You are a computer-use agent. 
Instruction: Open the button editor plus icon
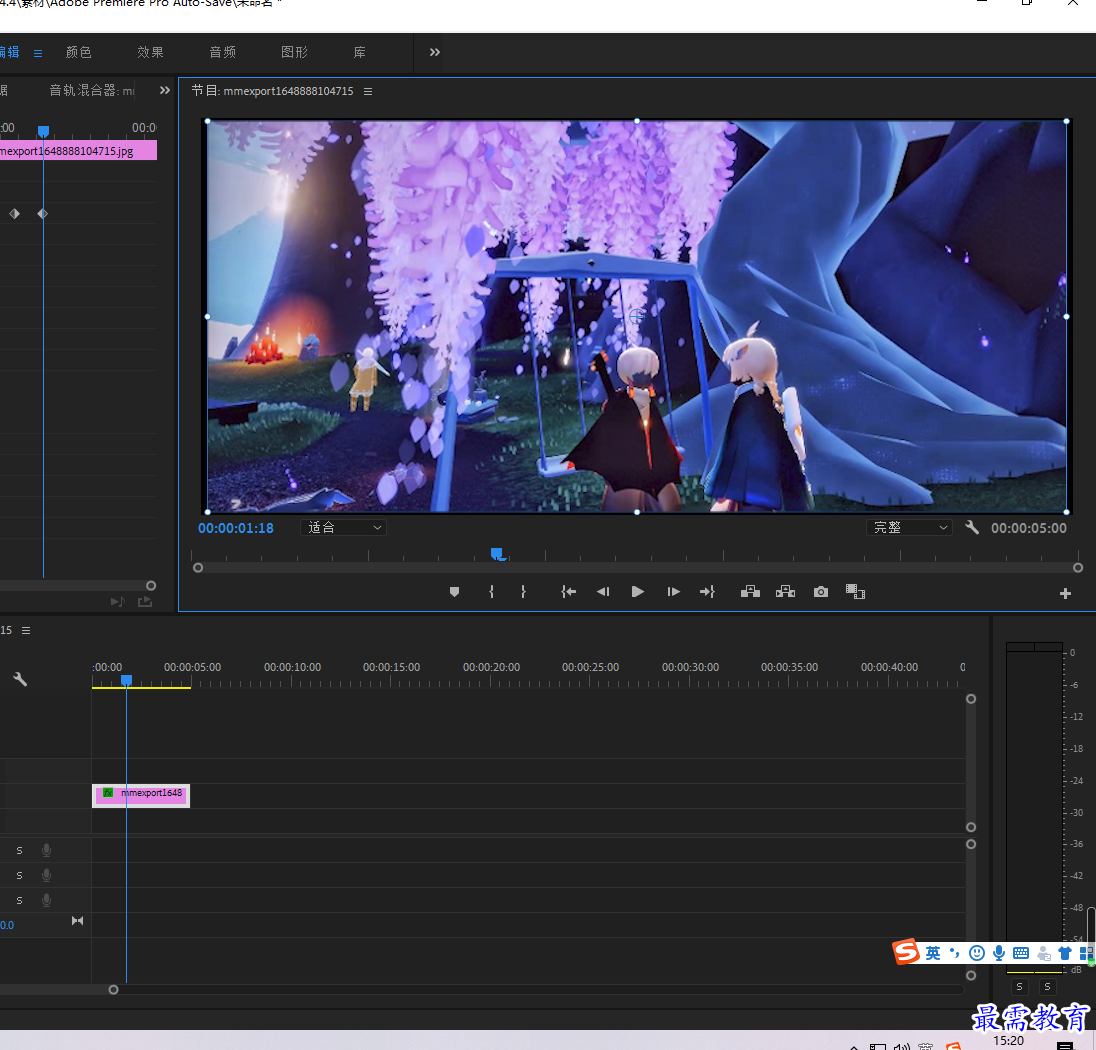tap(1065, 594)
